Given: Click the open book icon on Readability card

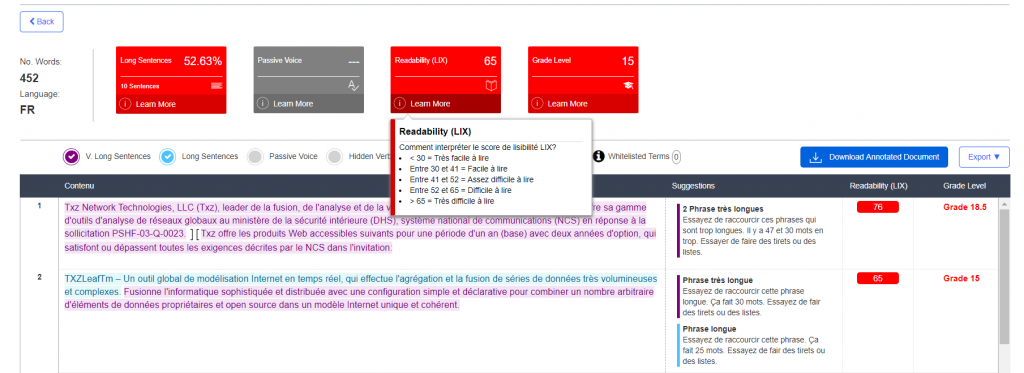Looking at the screenshot, I should click(x=490, y=86).
